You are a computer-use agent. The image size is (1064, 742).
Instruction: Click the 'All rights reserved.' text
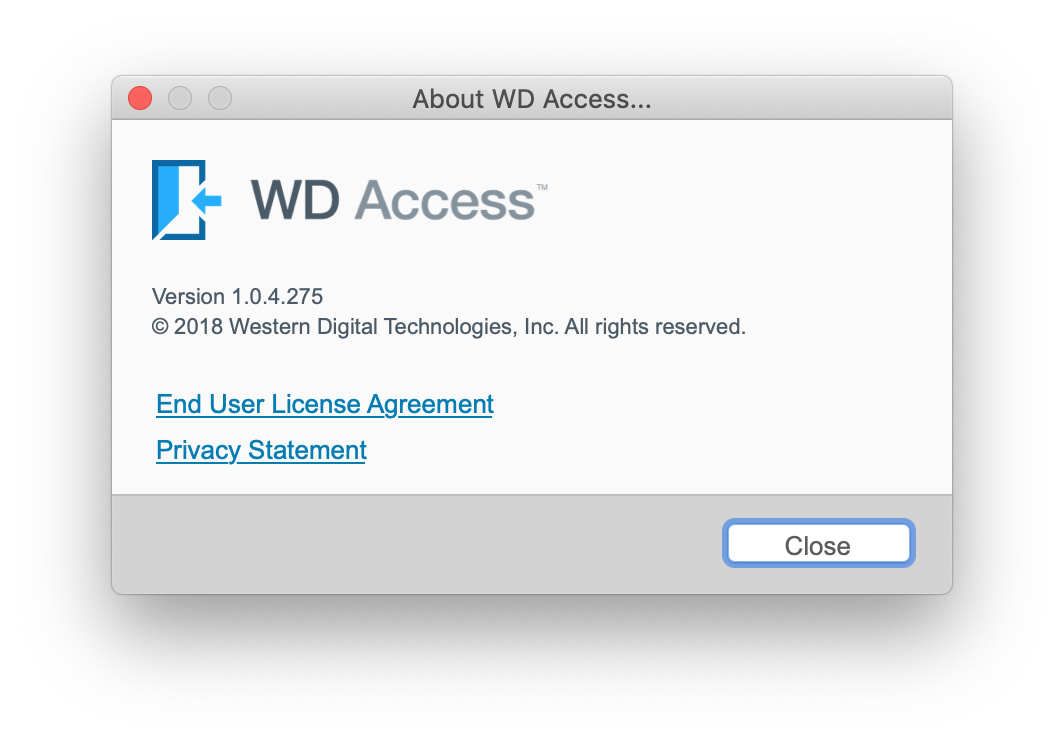655,327
